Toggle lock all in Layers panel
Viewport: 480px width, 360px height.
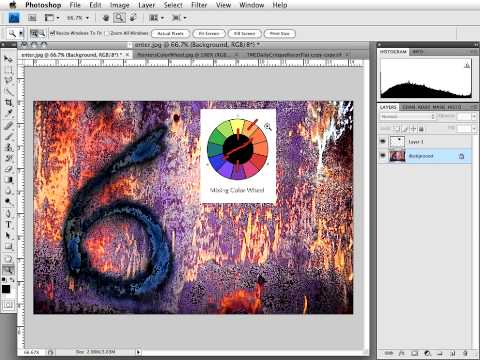pos(421,128)
